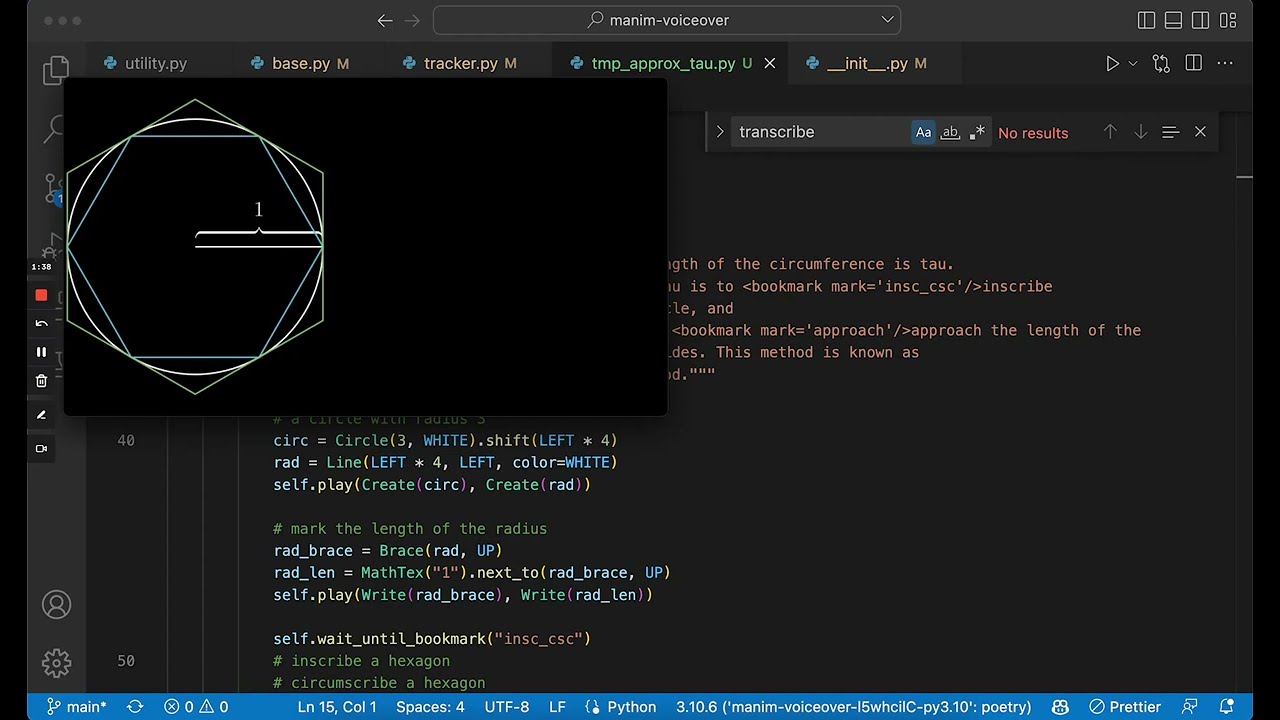Select Python interpreter 3.10.6 poetry

(853, 706)
